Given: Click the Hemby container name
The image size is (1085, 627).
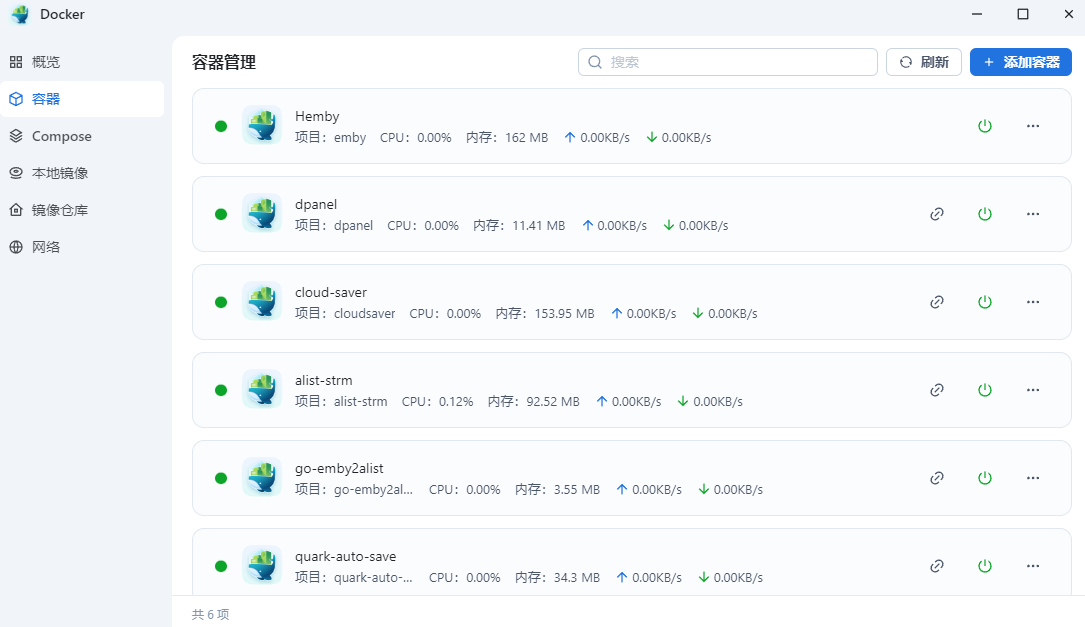Looking at the screenshot, I should pos(317,116).
